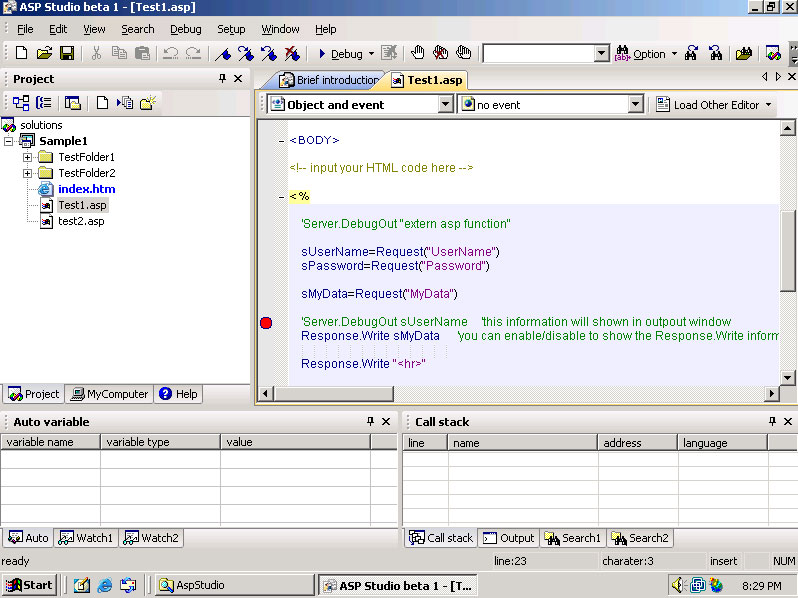Open the Search menu
Screen dimensions: 798x598
[137, 29]
